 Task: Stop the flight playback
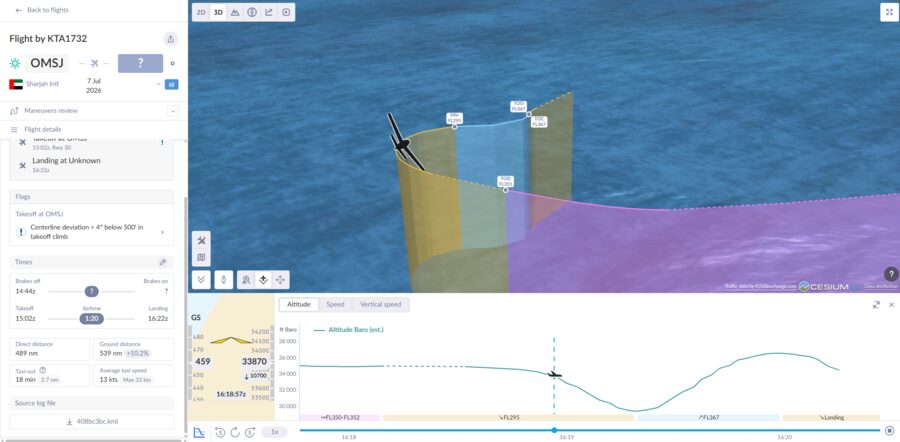point(890,430)
